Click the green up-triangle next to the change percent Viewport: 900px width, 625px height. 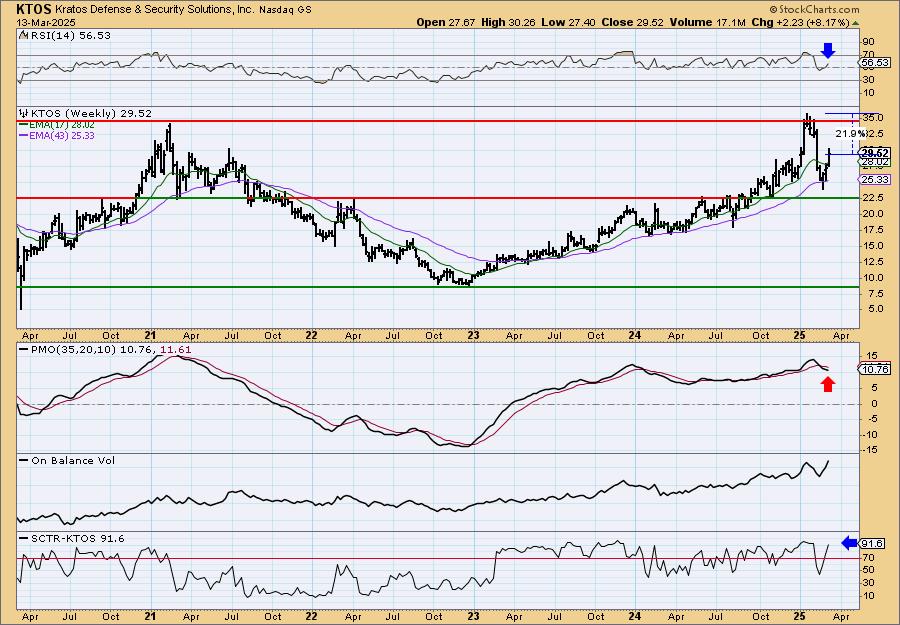pos(856,23)
